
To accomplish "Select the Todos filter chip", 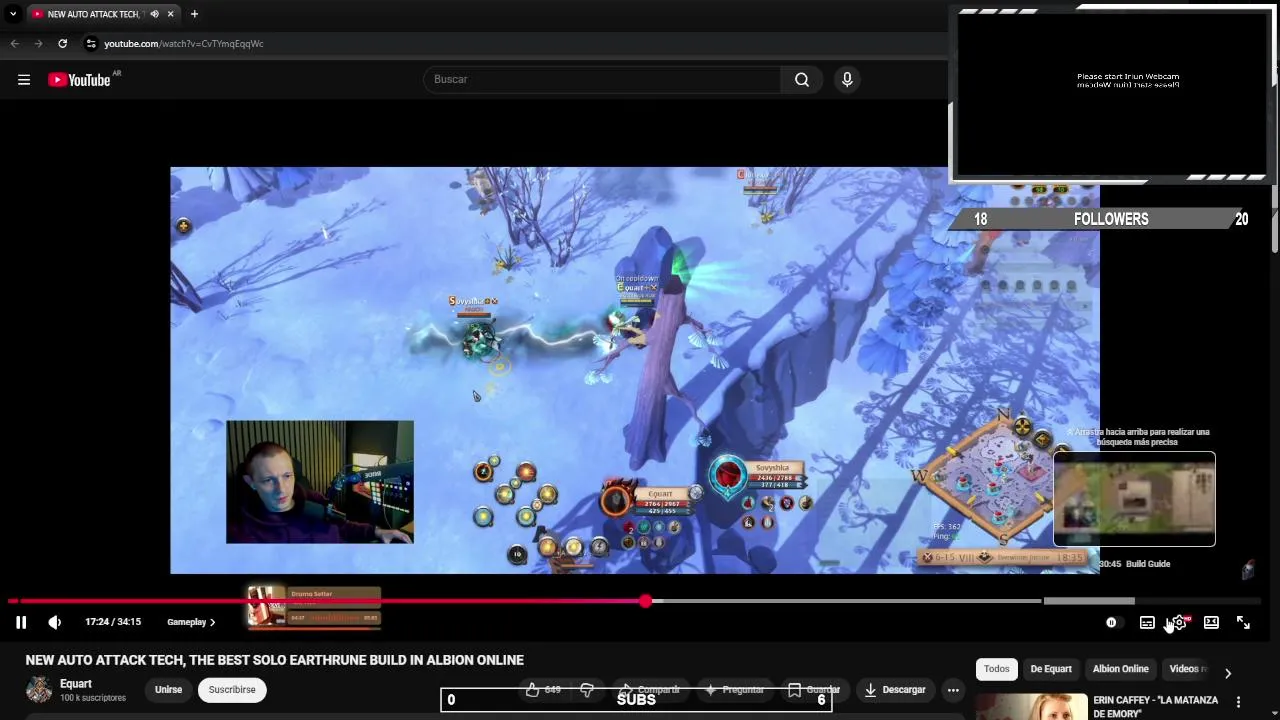I will tap(997, 669).
